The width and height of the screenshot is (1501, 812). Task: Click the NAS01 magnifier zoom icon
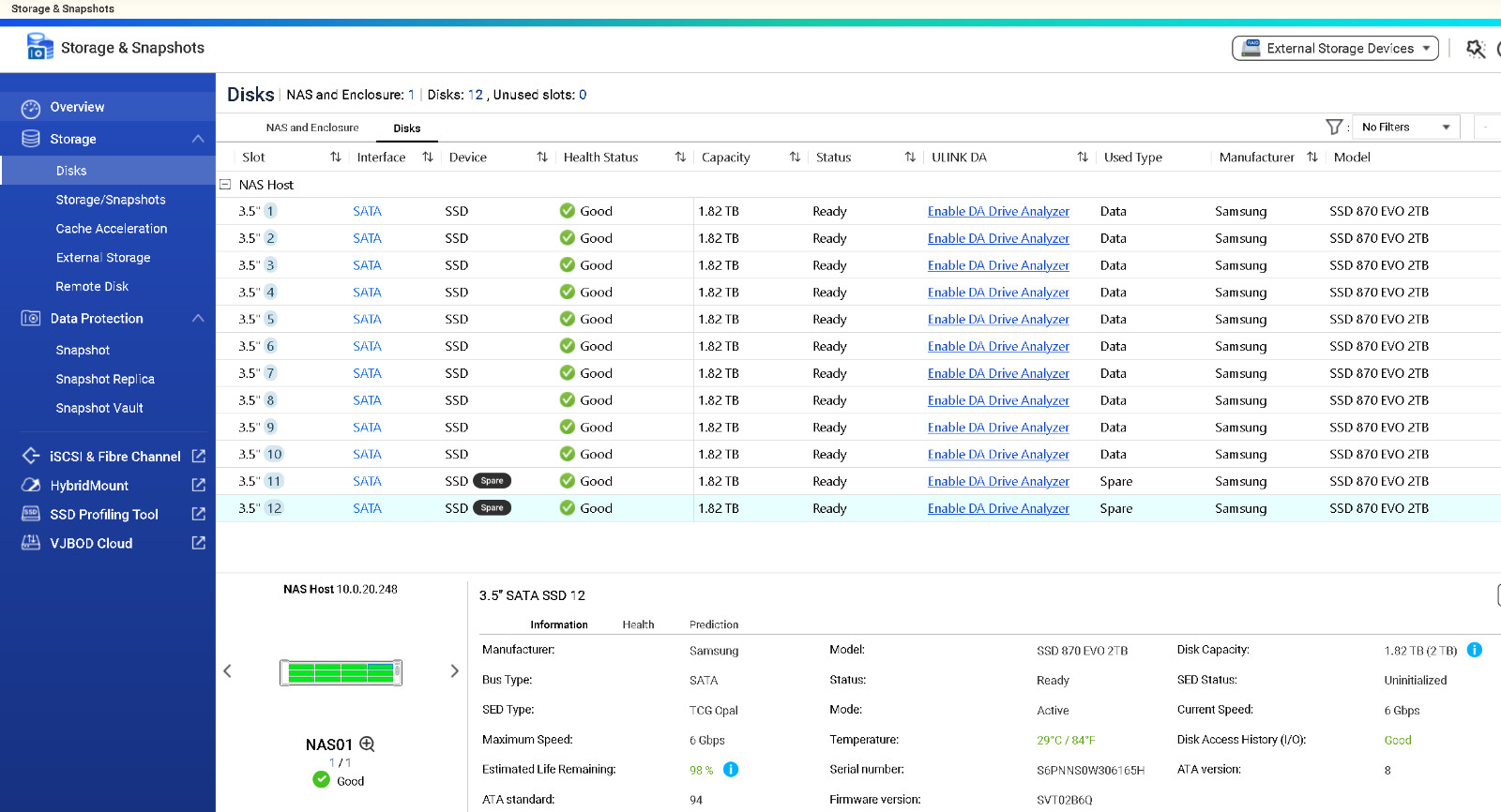[x=367, y=744]
